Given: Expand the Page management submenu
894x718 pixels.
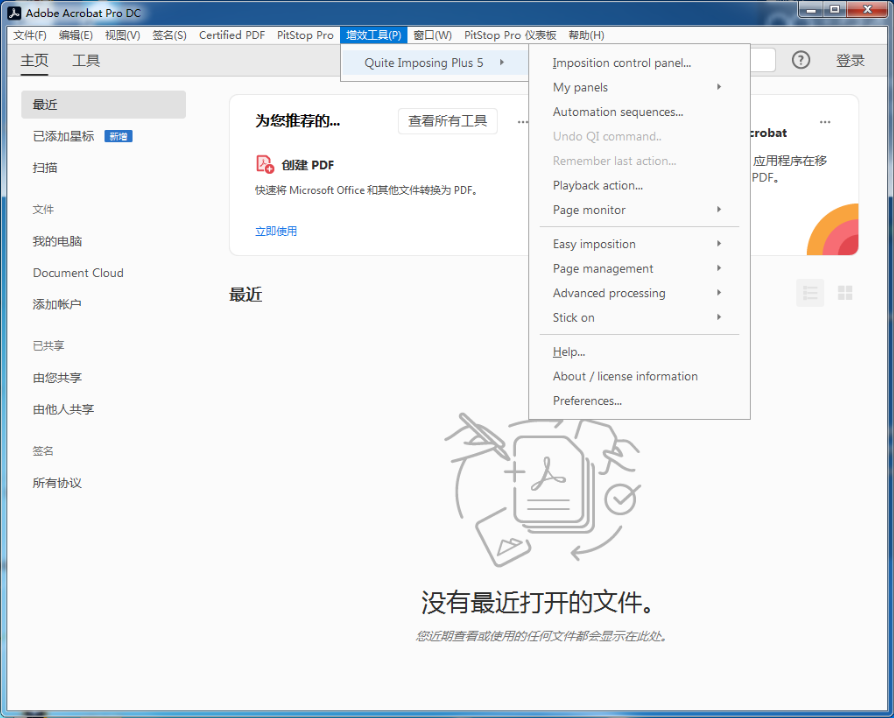Looking at the screenshot, I should coord(605,268).
